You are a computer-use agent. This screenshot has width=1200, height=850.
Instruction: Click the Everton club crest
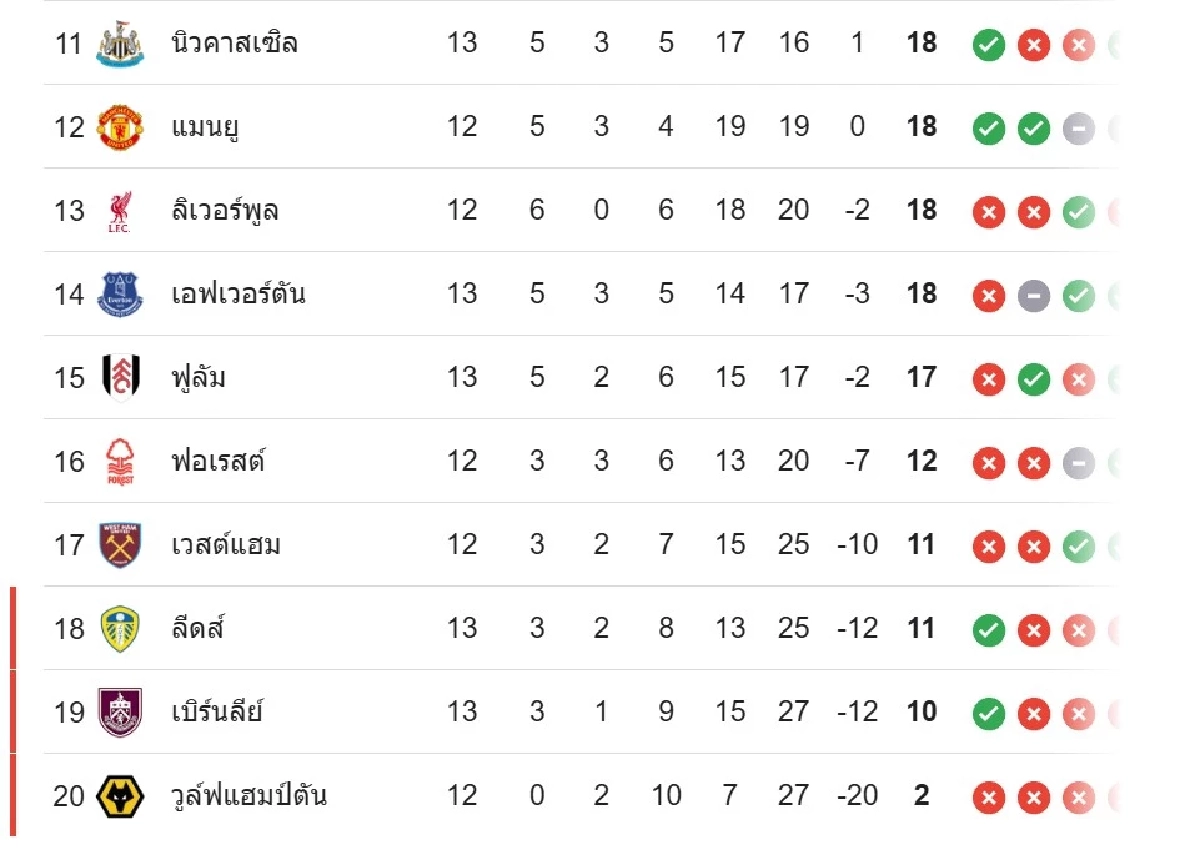[120, 294]
